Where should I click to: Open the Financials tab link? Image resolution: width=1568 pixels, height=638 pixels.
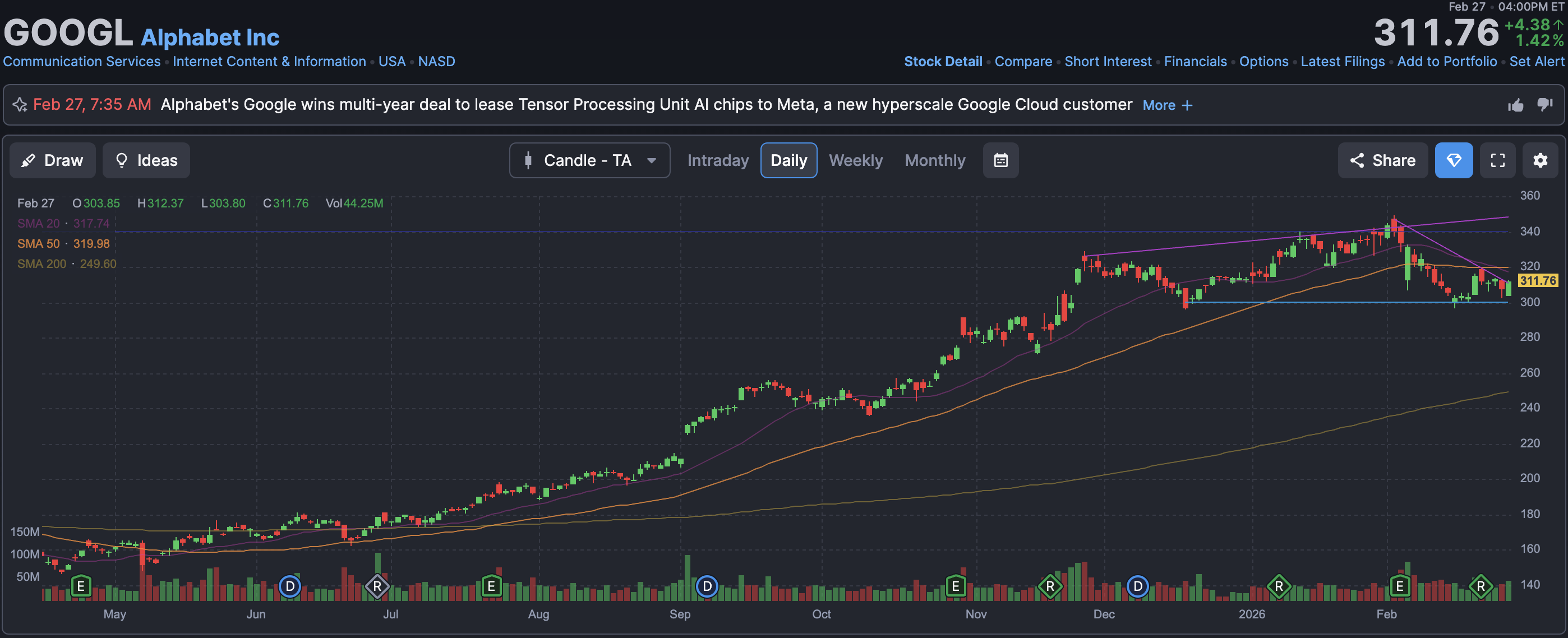coord(1195,62)
